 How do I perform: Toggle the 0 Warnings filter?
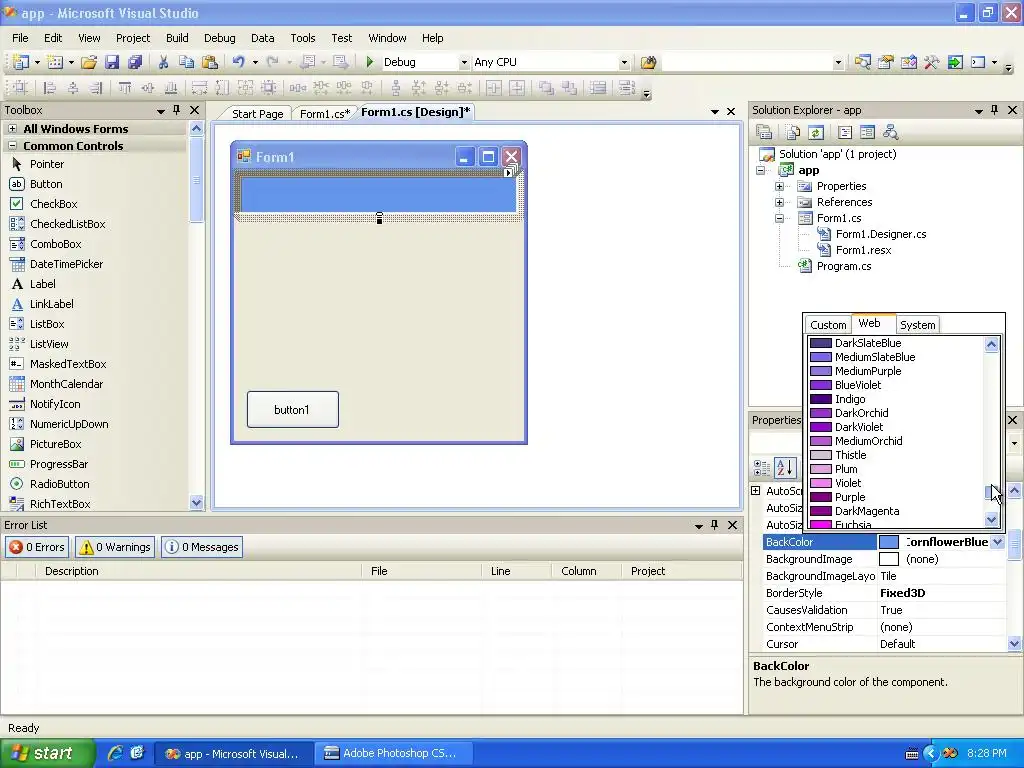click(115, 547)
